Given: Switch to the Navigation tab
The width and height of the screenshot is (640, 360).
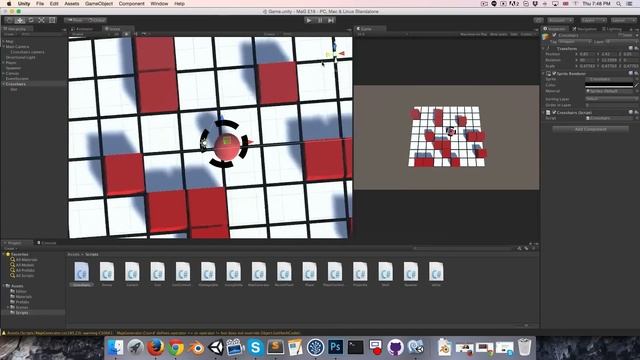Looking at the screenshot, I should click(x=585, y=29).
